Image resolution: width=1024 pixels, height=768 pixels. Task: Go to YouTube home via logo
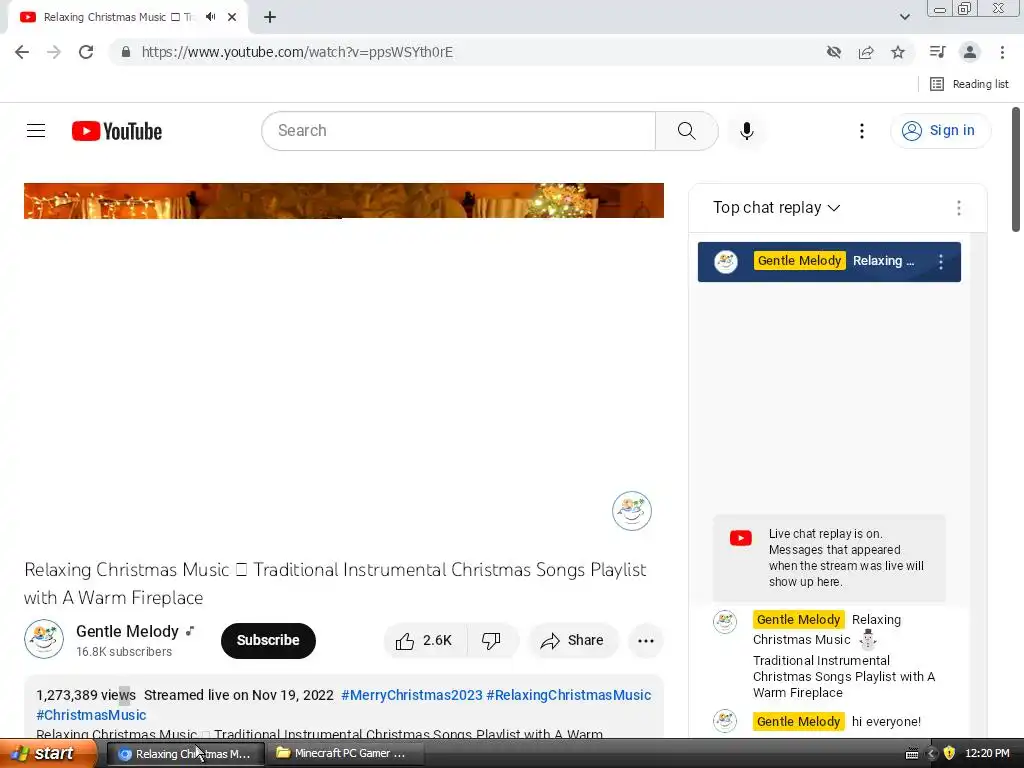click(x=117, y=131)
